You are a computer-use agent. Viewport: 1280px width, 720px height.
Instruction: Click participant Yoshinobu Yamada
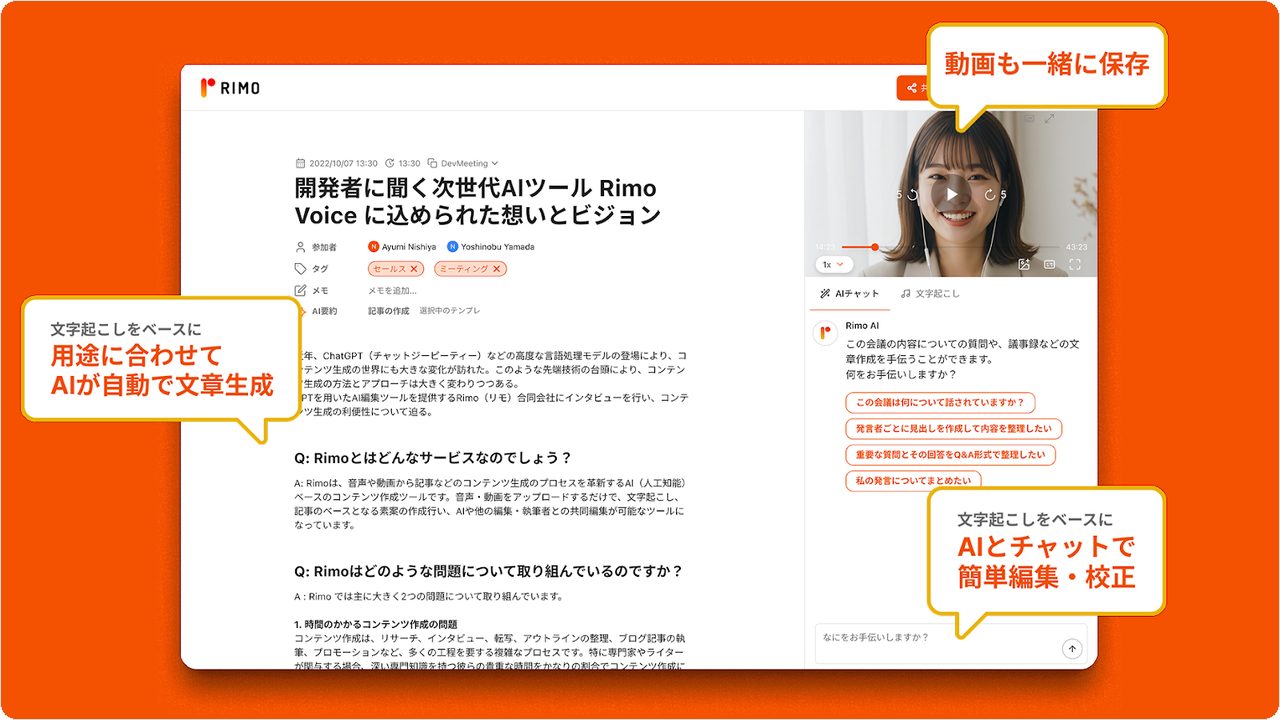point(491,247)
